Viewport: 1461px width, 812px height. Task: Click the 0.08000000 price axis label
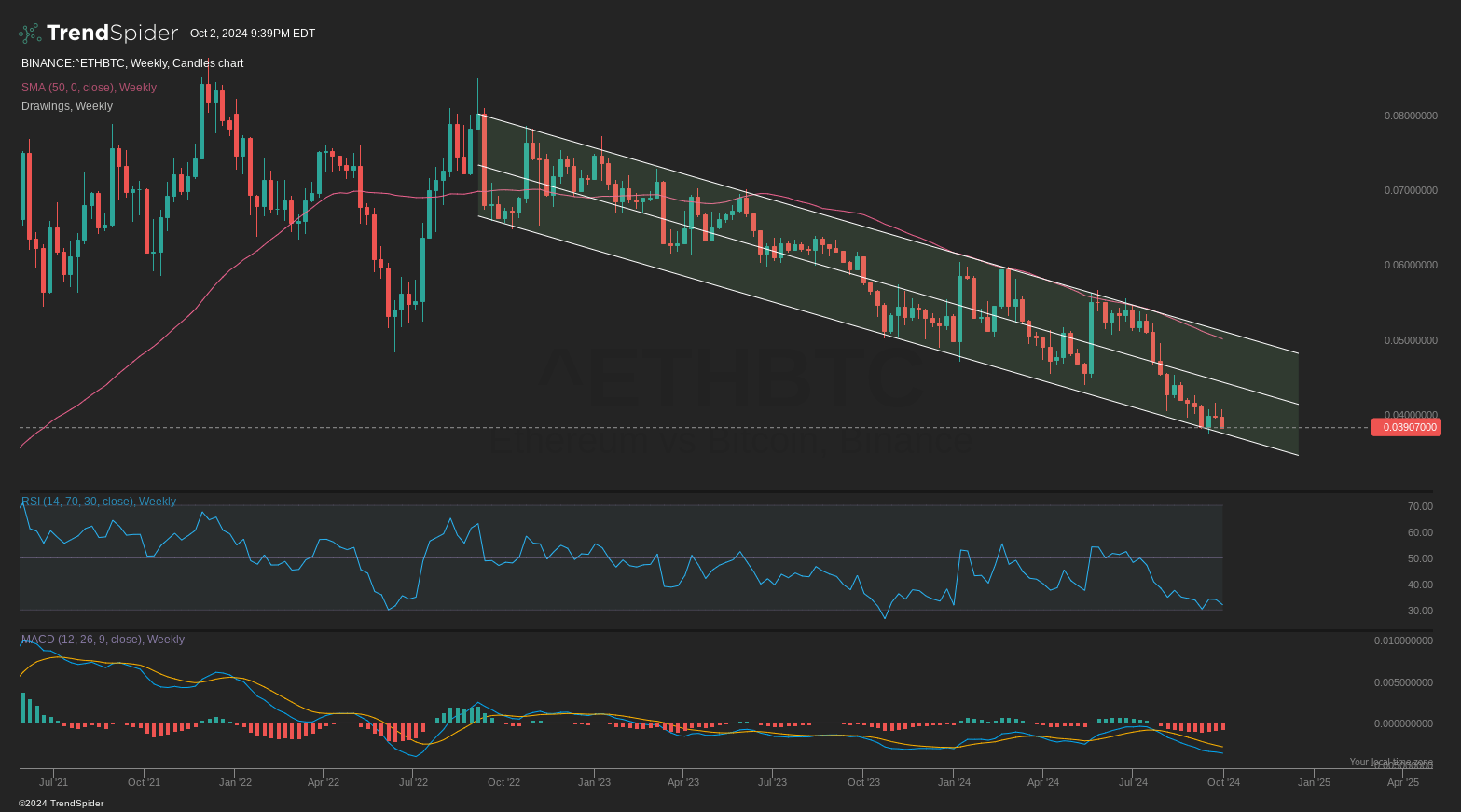1410,116
